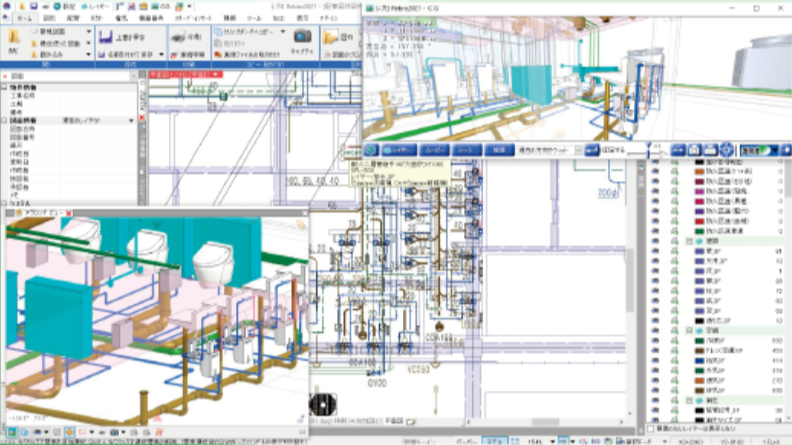The width and height of the screenshot is (792, 445).
Task: Toggle lock icon for the orange-swatch layer
Action: (x=674, y=171)
